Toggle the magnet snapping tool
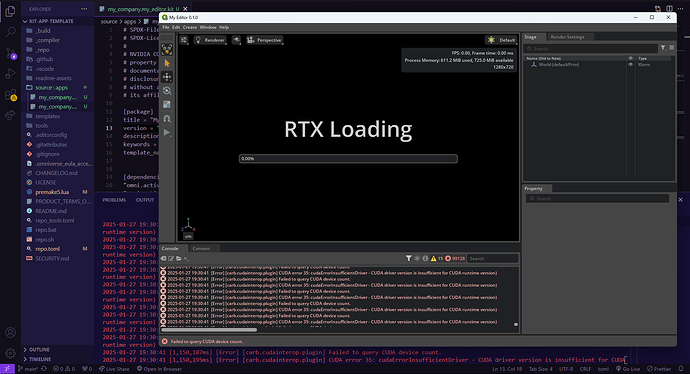This screenshot has width=690, height=374. [x=167, y=119]
